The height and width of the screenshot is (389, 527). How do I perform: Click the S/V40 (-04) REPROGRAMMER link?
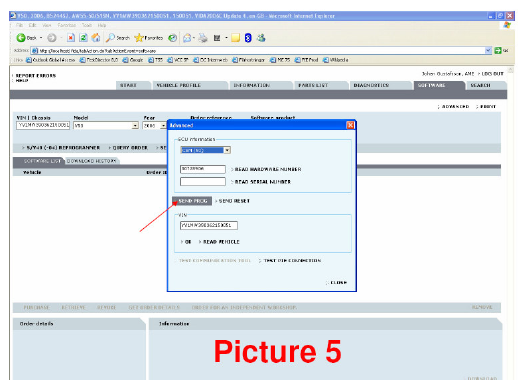[x=63, y=148]
